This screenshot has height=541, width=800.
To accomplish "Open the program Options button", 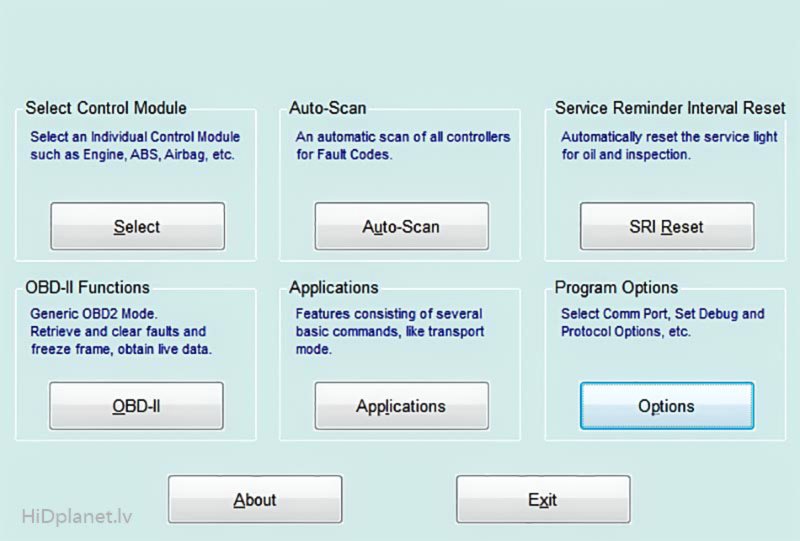I will 666,406.
